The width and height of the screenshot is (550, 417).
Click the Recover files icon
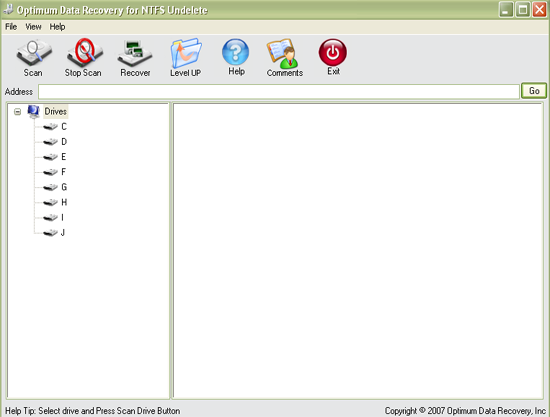[135, 54]
